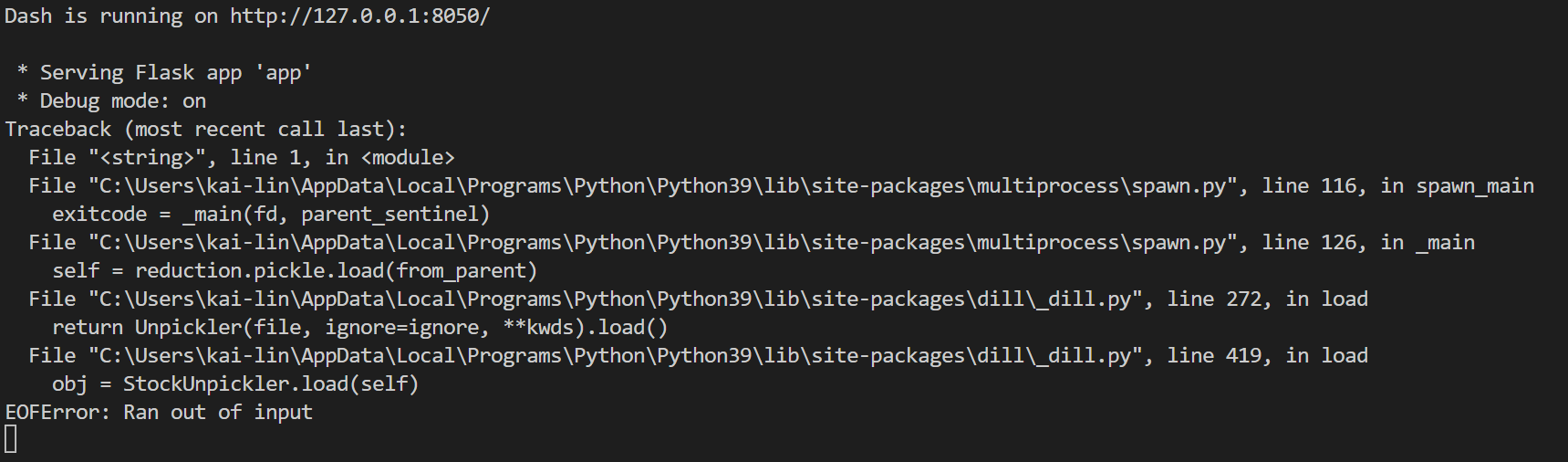Click the "spawn_main" function name
Screen dimensions: 1568x462
pos(1475,186)
